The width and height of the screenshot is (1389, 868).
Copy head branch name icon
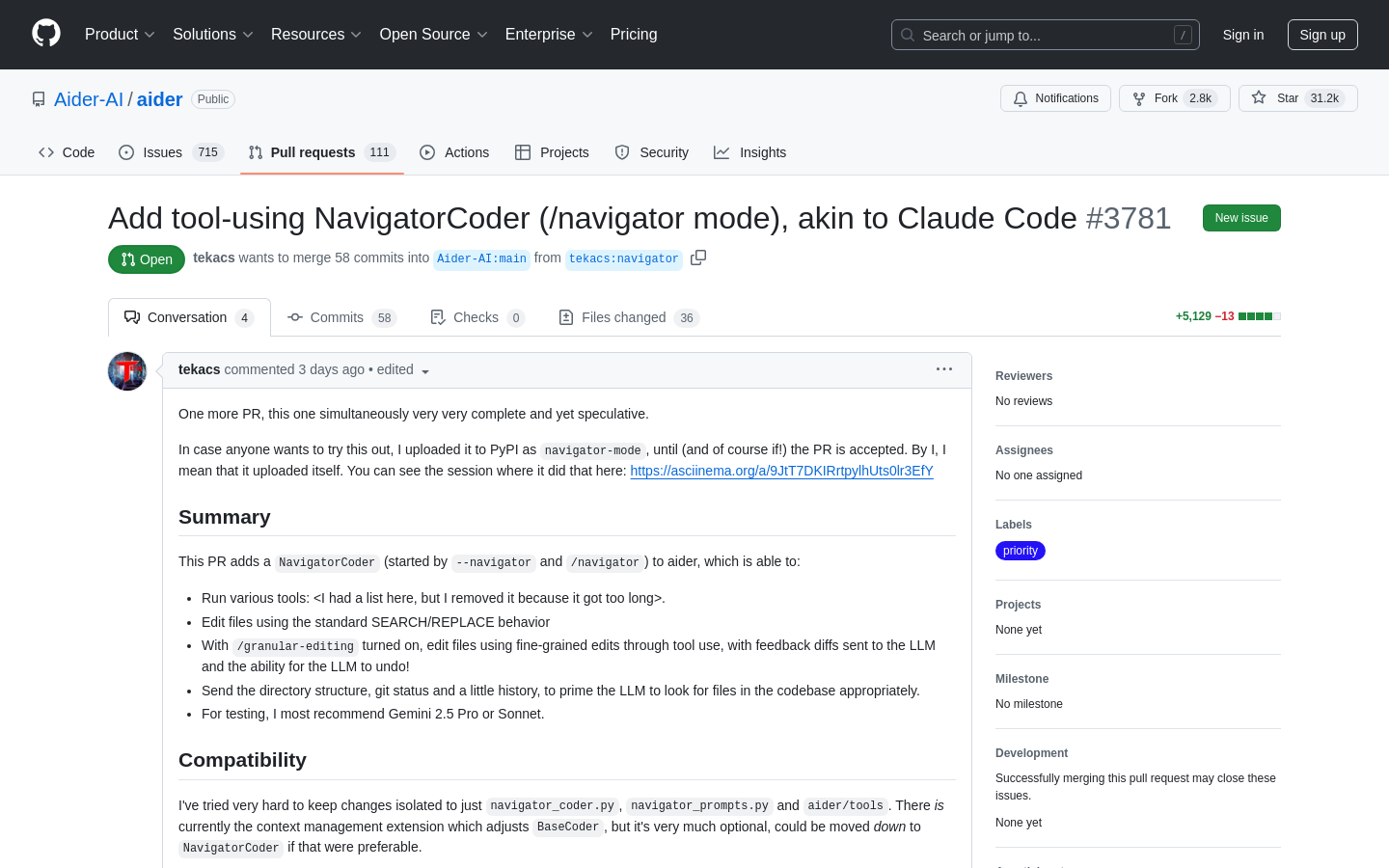pyautogui.click(x=698, y=258)
